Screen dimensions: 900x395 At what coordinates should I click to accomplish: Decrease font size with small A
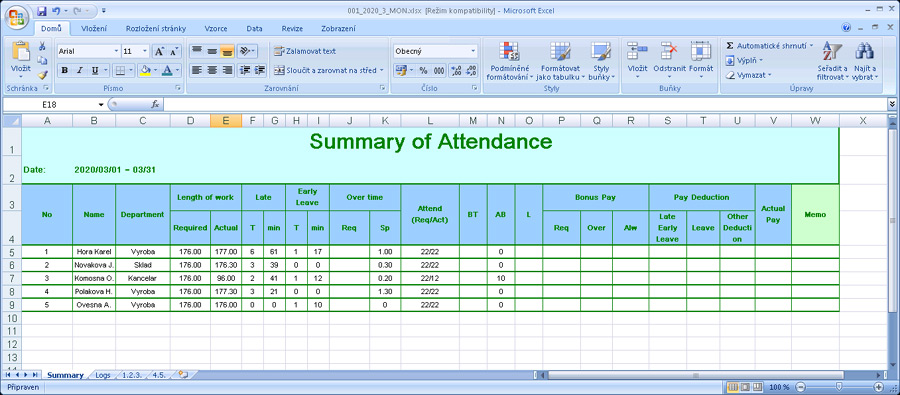(174, 51)
